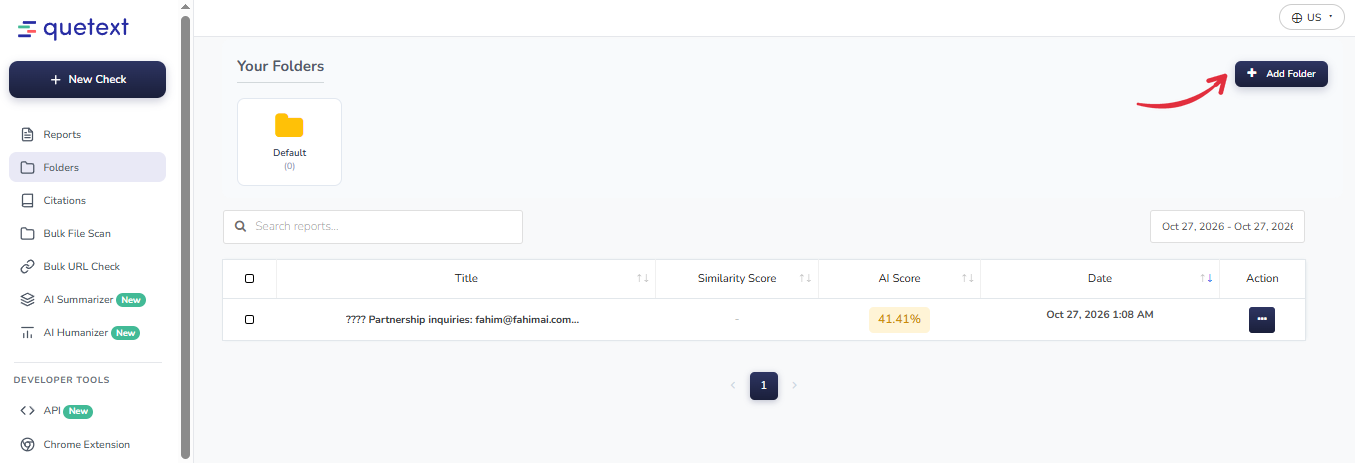Viewport: 1355px width, 463px height.
Task: Click the Bulk File Scan folder icon
Action: point(28,233)
